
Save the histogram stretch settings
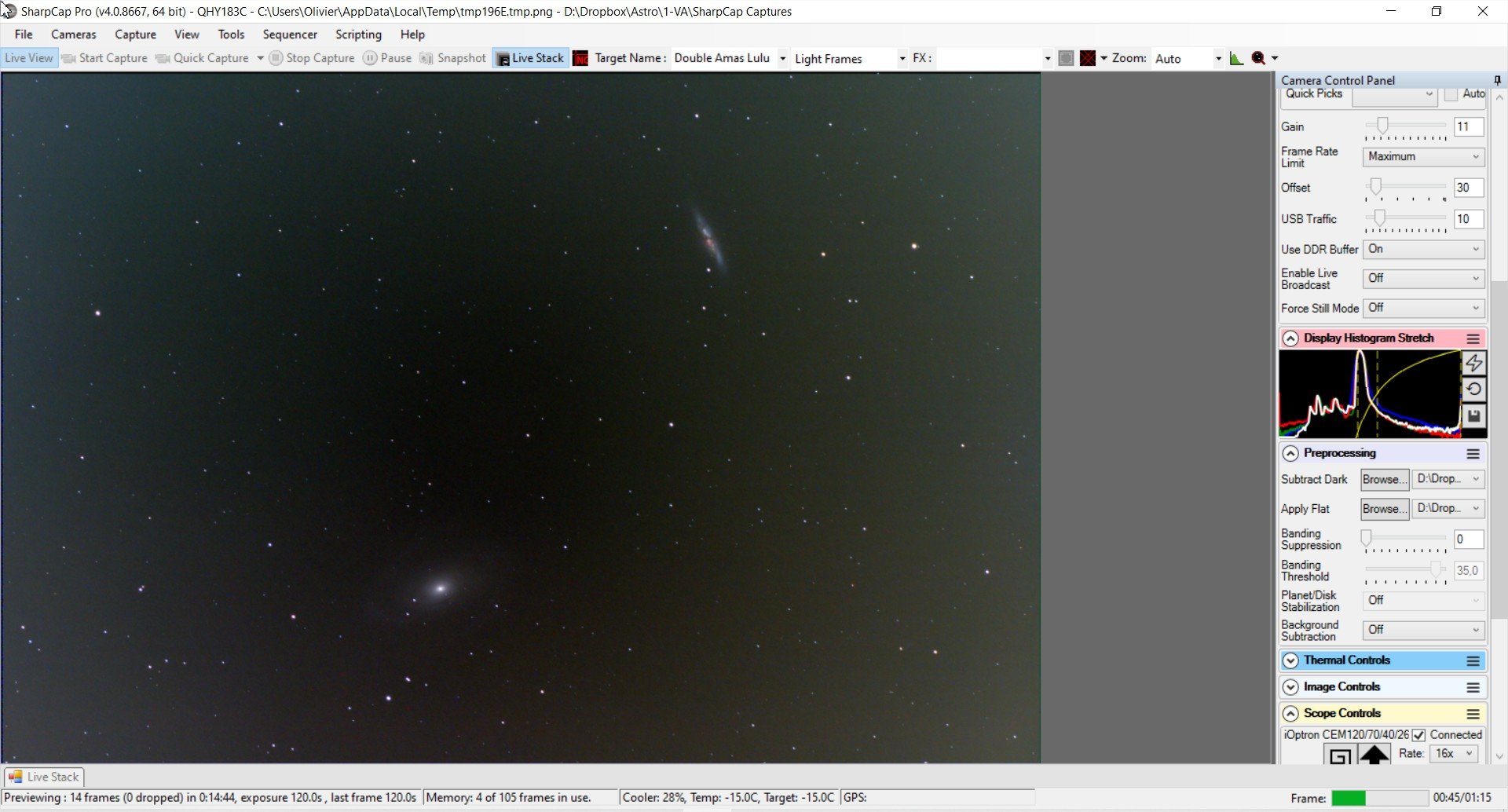click(x=1473, y=415)
